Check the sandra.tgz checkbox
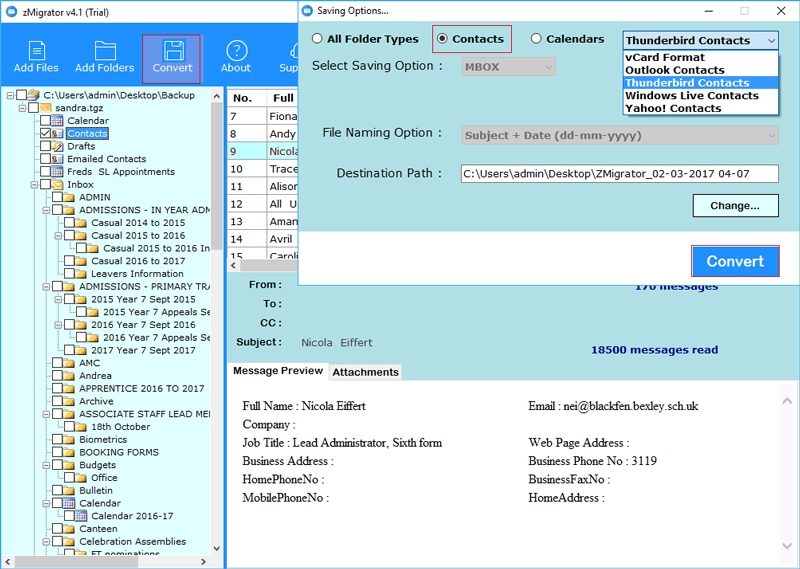The width and height of the screenshot is (800, 569). (x=33, y=108)
